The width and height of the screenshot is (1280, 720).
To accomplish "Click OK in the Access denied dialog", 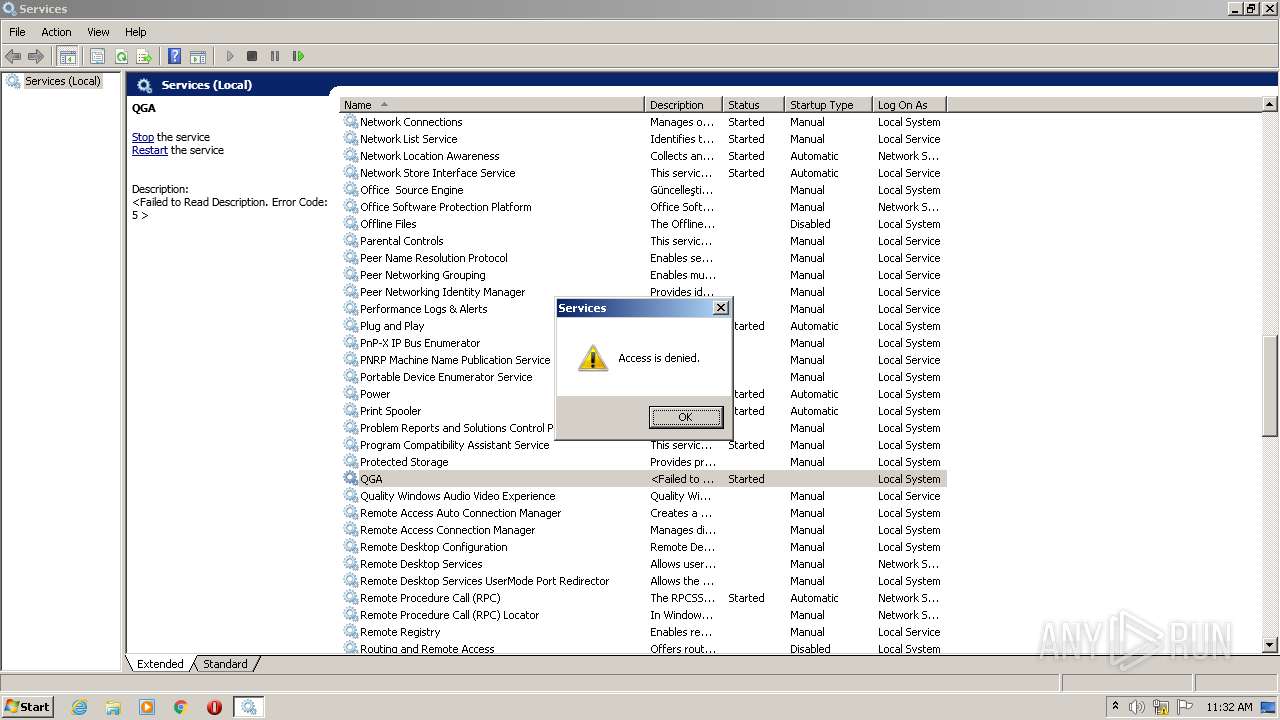I will (x=685, y=417).
